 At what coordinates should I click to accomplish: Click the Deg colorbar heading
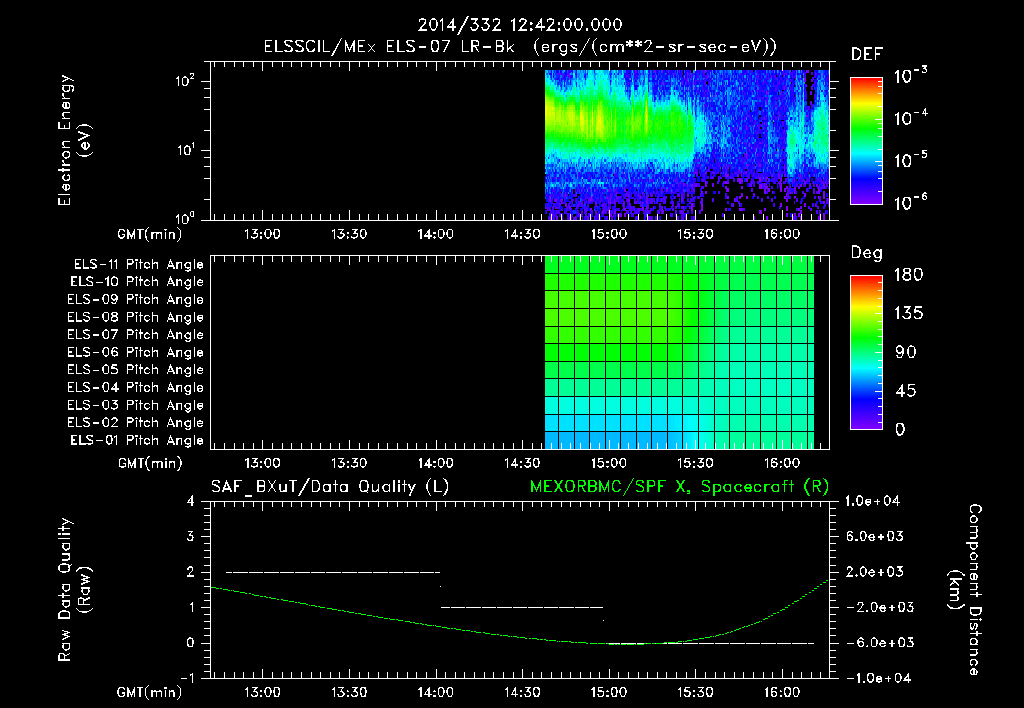[x=867, y=253]
